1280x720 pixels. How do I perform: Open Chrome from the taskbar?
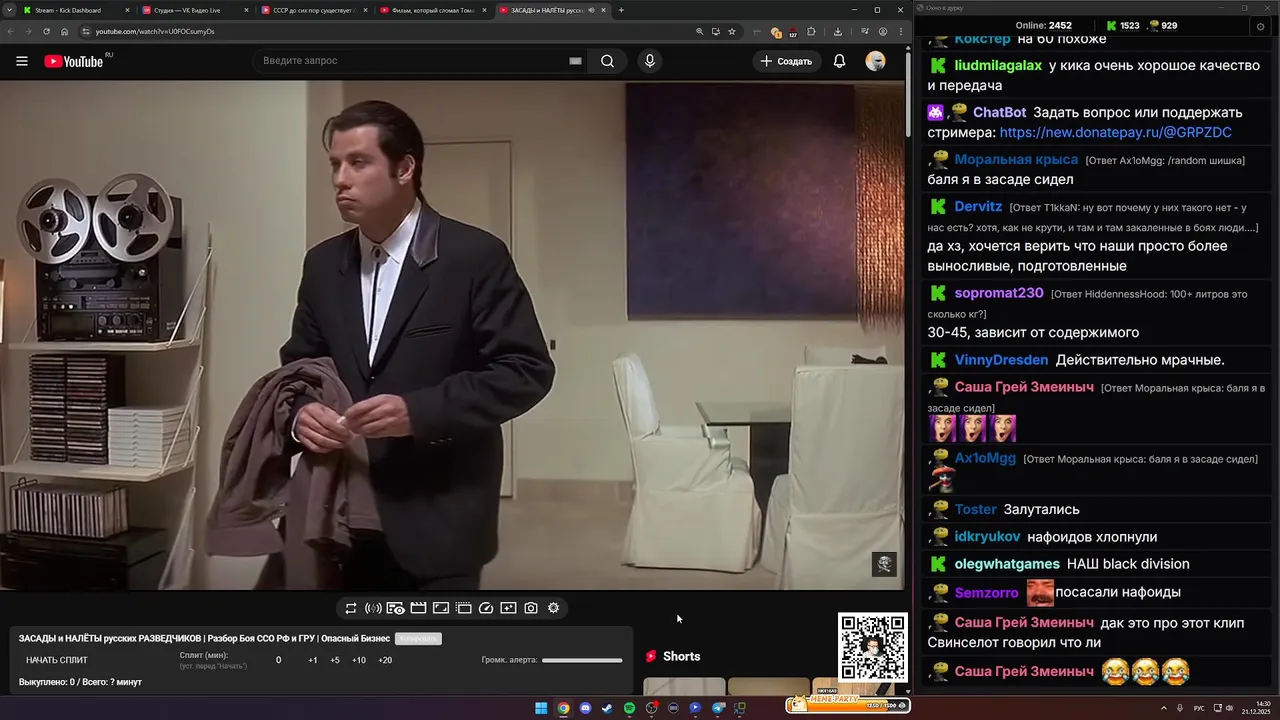563,708
